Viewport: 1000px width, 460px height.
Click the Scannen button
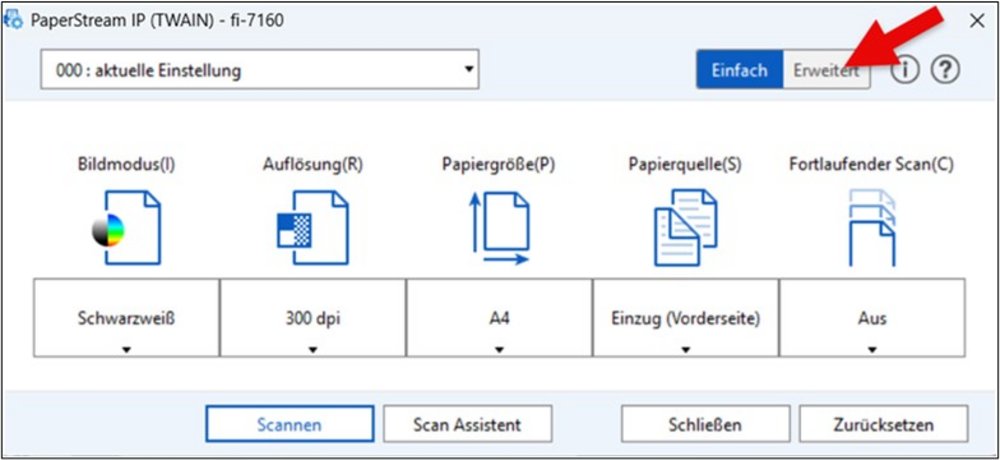(x=290, y=424)
